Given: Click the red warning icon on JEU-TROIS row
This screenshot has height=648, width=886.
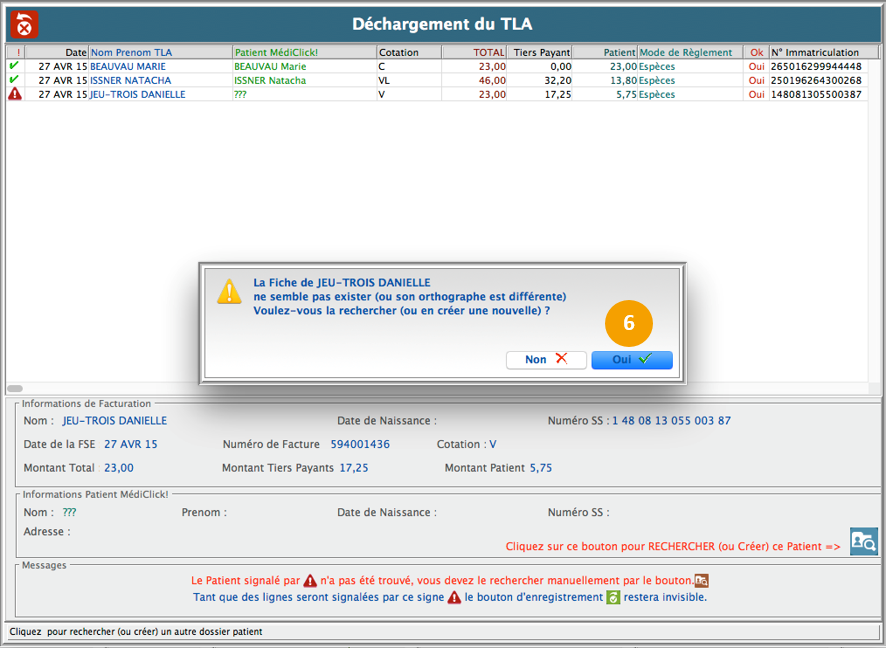Looking at the screenshot, I should 14,94.
